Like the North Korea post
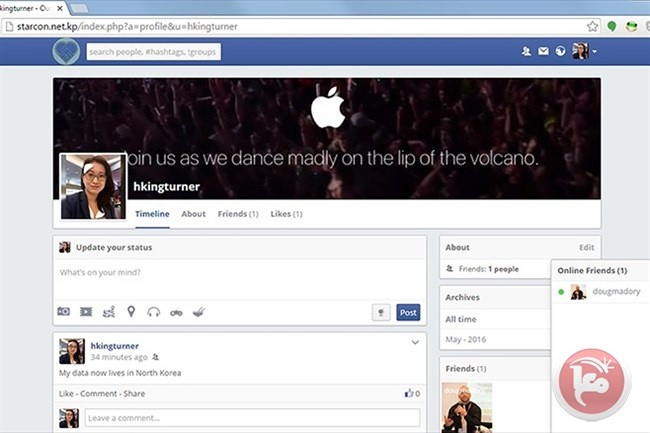This screenshot has height=433, width=650. (66, 394)
